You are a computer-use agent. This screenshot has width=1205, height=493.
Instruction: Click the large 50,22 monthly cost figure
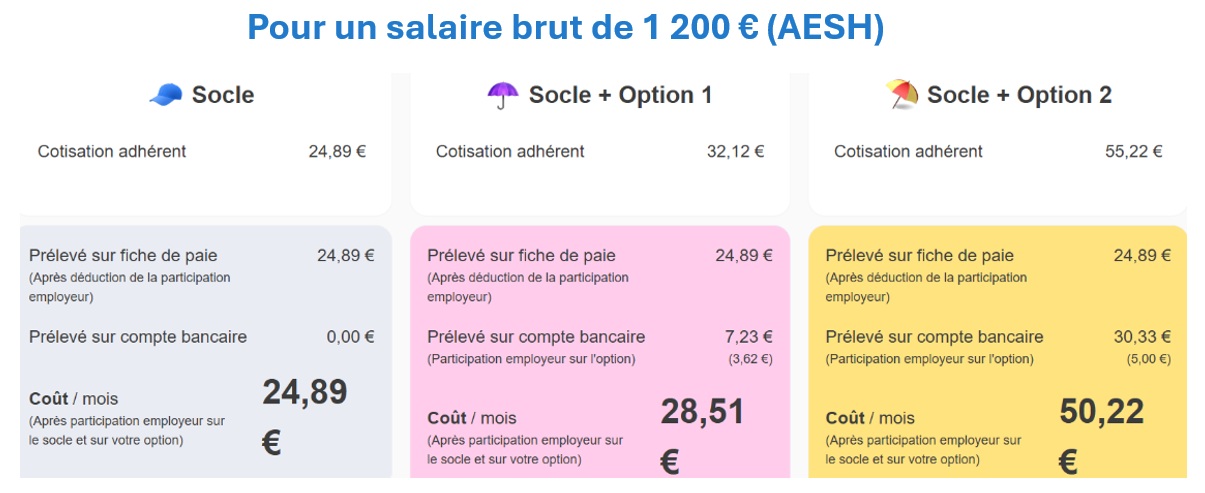coord(1101,411)
